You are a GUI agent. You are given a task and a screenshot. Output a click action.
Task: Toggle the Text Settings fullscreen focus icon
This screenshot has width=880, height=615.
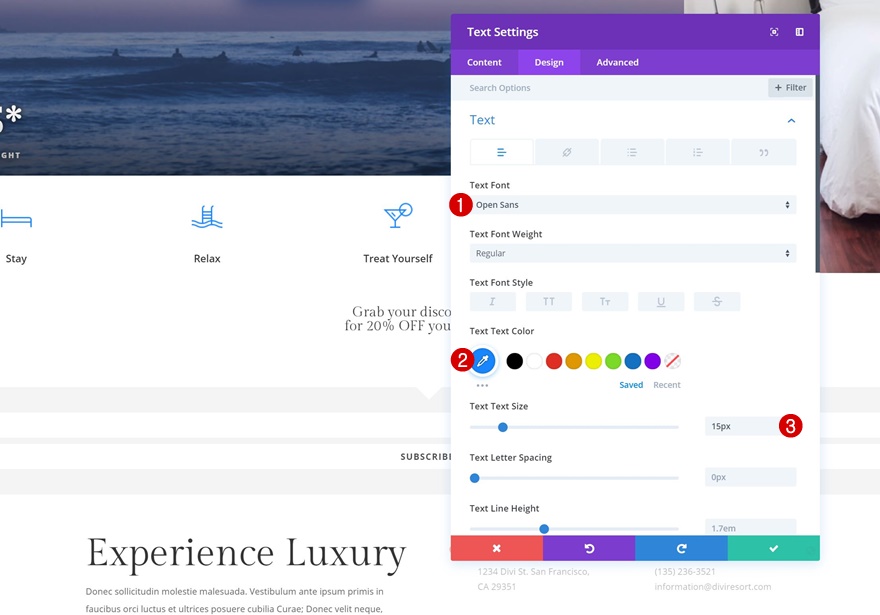[x=774, y=32]
